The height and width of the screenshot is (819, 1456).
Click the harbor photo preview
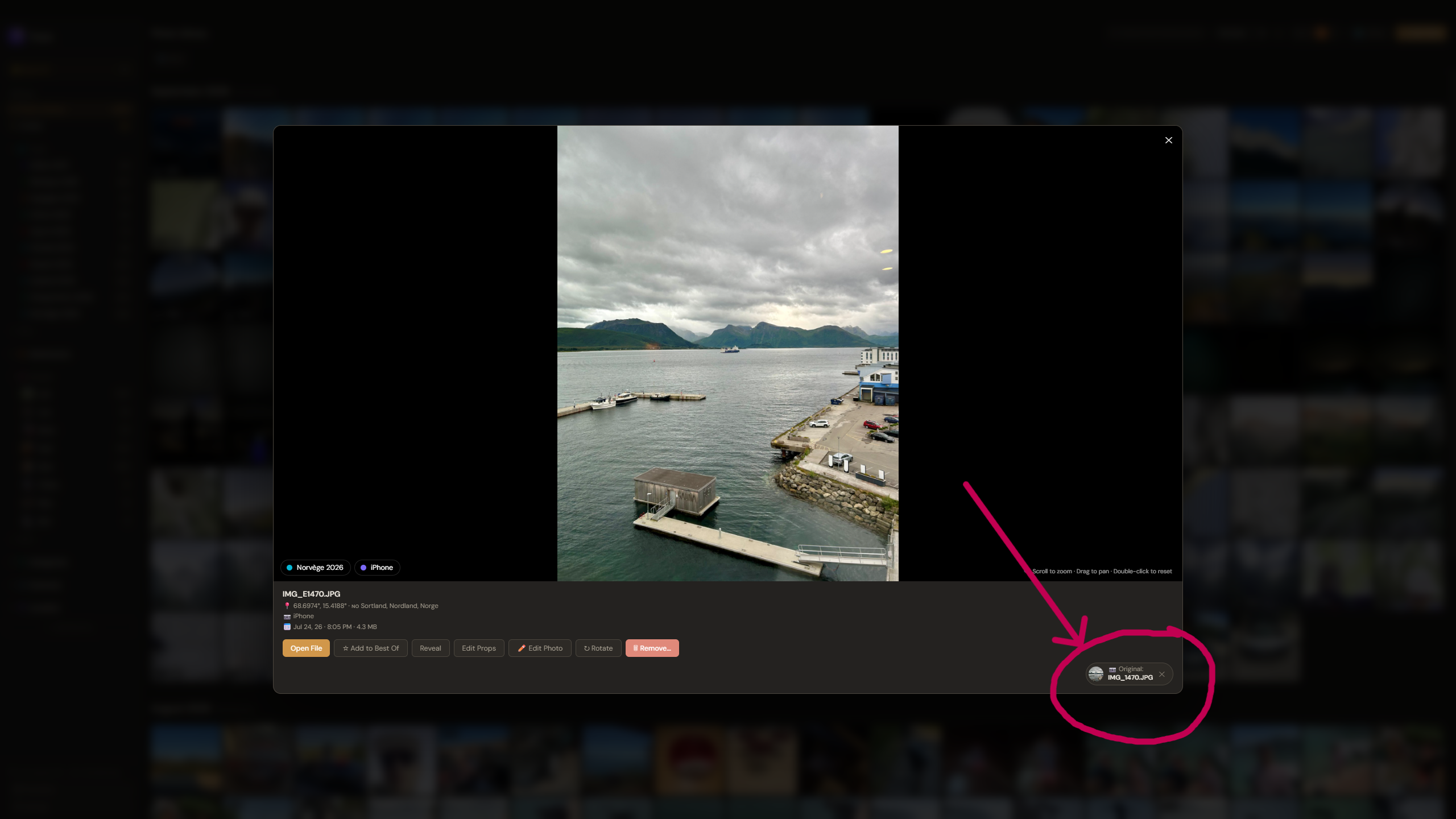tap(727, 353)
